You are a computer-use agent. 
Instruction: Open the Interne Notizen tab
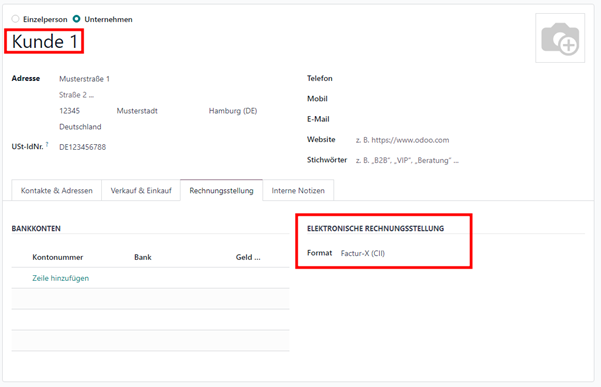point(298,190)
